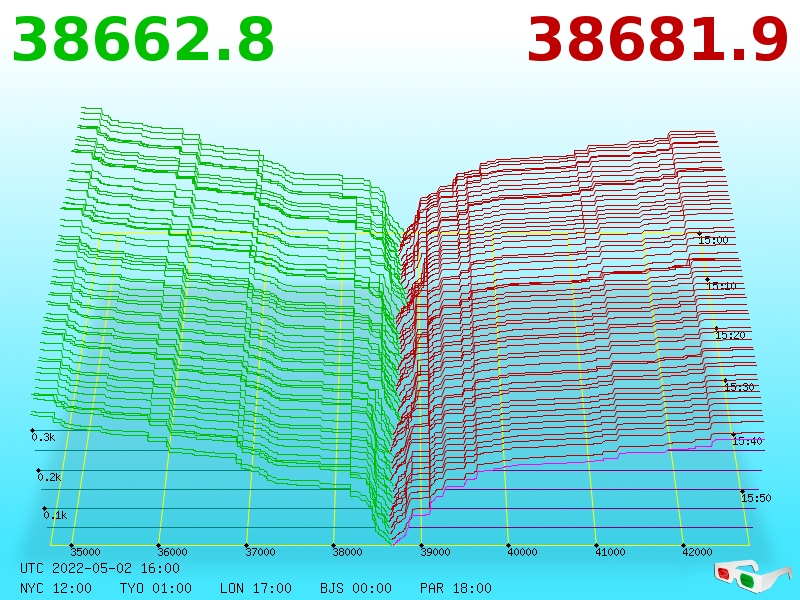Click the 37000 price axis label
This screenshot has height=600, width=800.
[x=260, y=552]
